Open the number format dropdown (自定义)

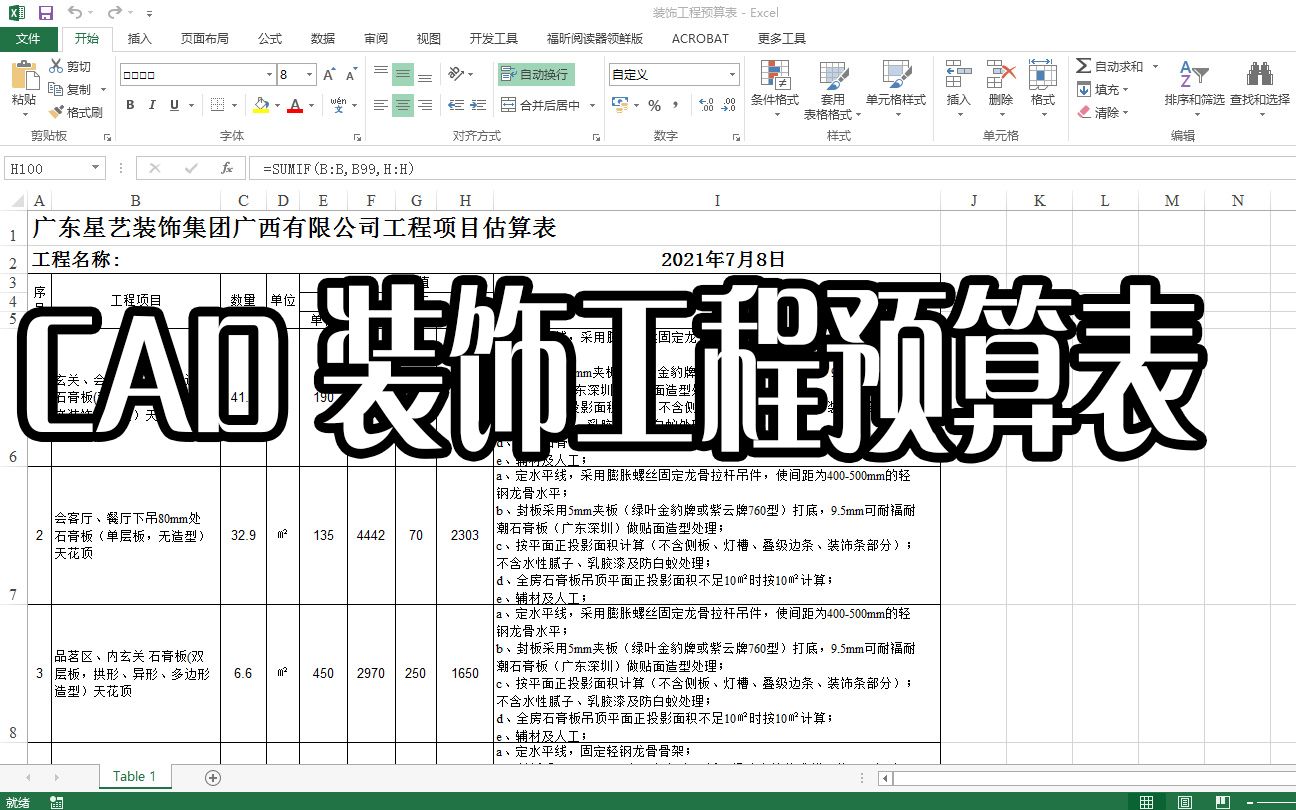[x=733, y=75]
